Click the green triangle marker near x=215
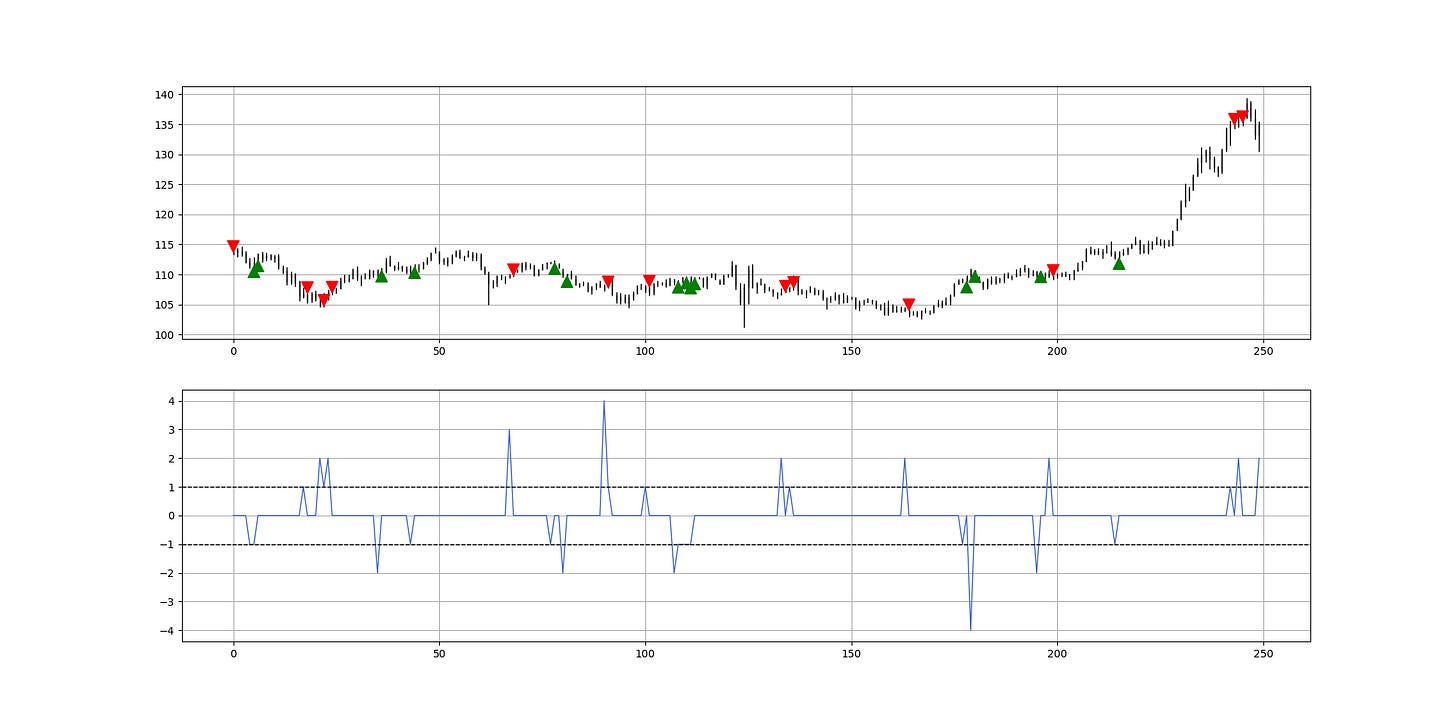Viewport: 1456px width, 721px height. click(x=1118, y=263)
